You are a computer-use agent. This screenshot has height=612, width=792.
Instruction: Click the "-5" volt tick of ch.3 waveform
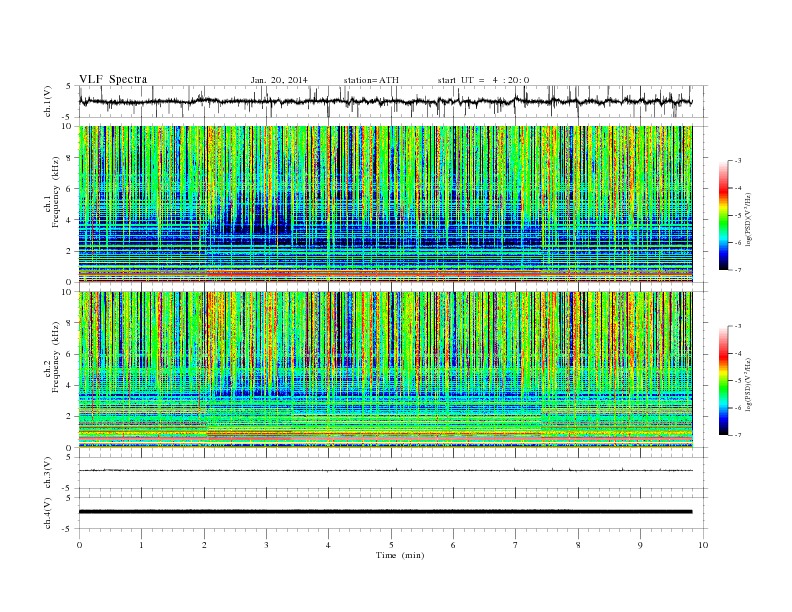click(68, 488)
